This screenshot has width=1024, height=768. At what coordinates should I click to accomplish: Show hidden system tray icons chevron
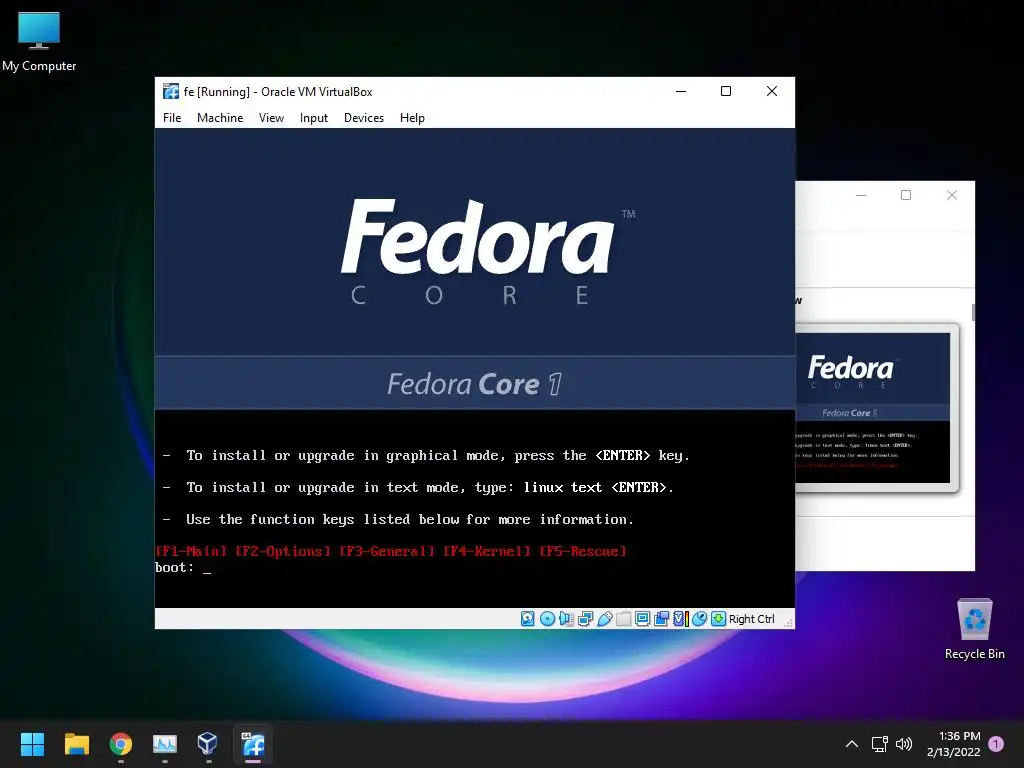point(852,744)
